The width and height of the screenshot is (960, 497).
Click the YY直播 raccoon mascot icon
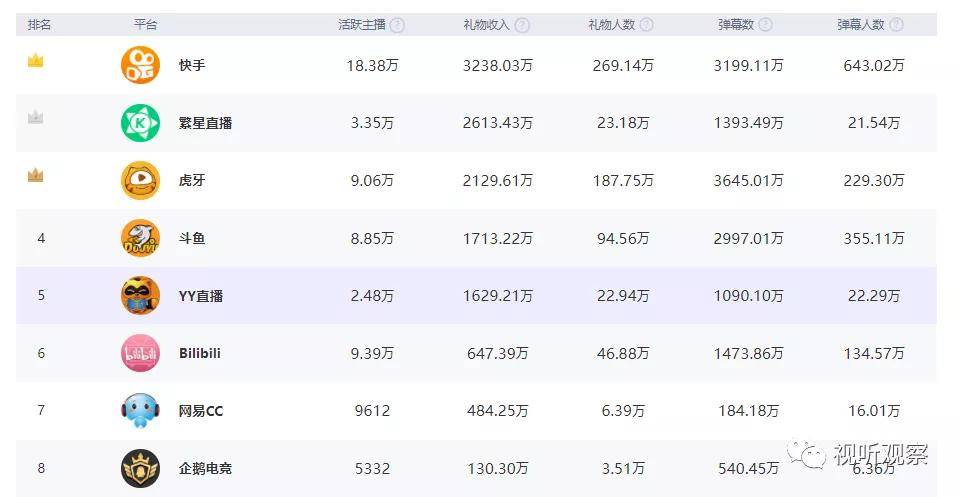(140, 296)
